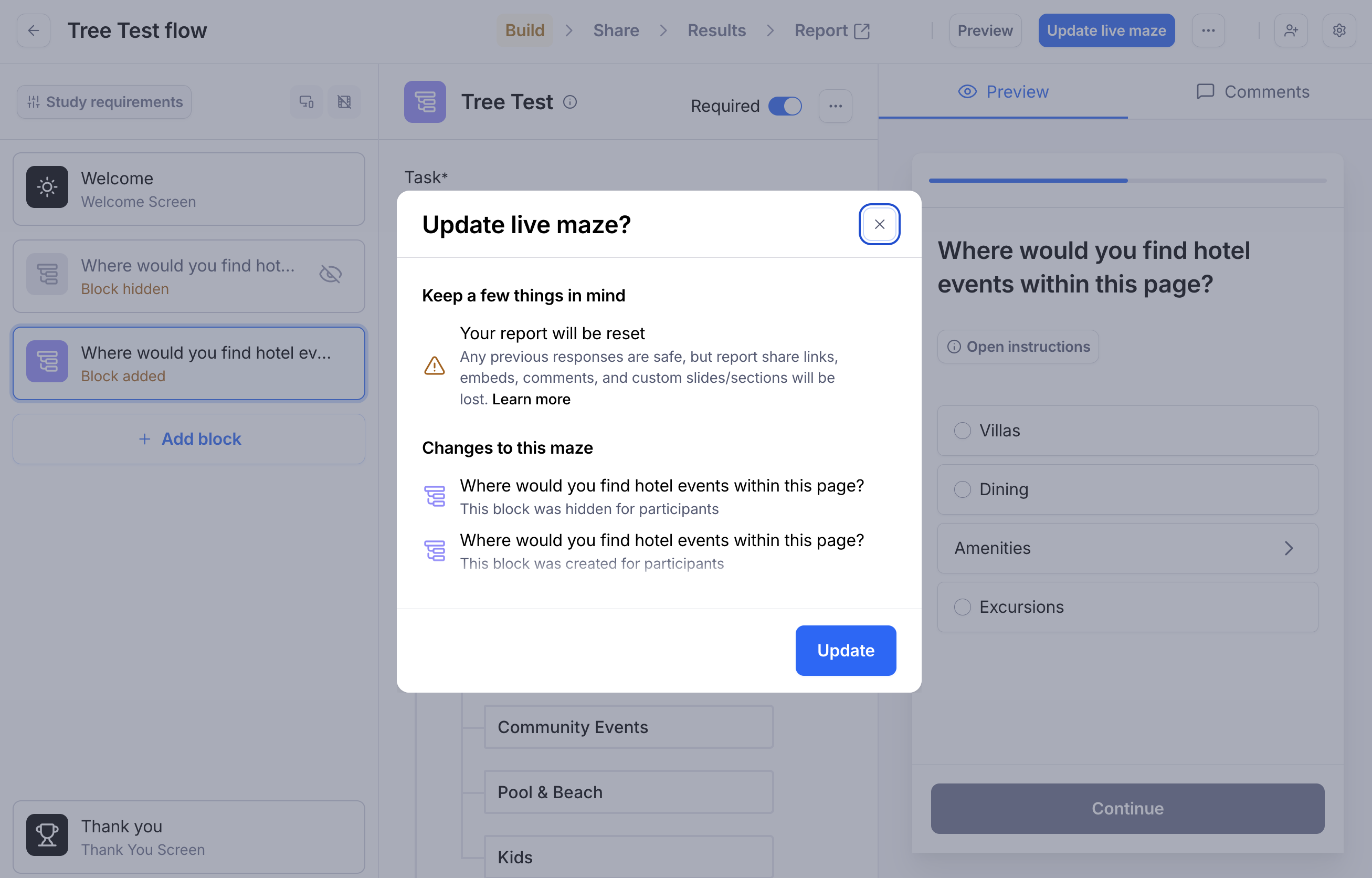The width and height of the screenshot is (1372, 878).
Task: Close the Update live maze dialog
Action: pos(879,225)
